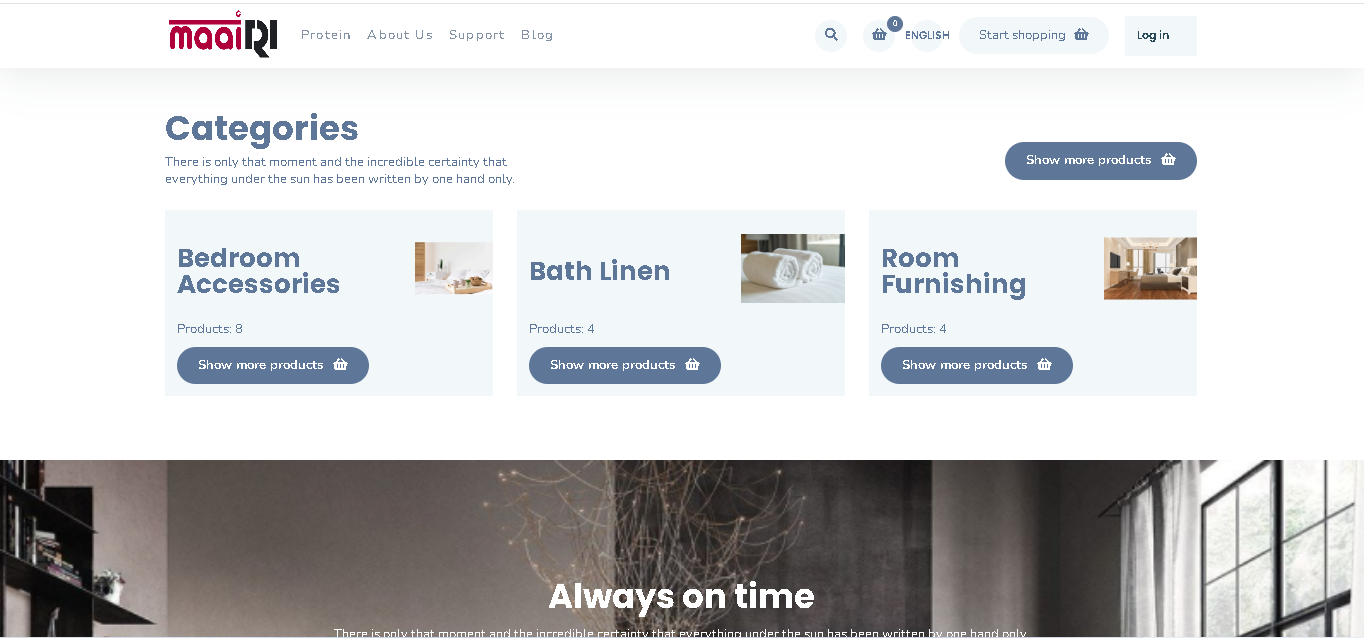This screenshot has height=638, width=1364.
Task: Click the Log in button
Action: [x=1160, y=36]
